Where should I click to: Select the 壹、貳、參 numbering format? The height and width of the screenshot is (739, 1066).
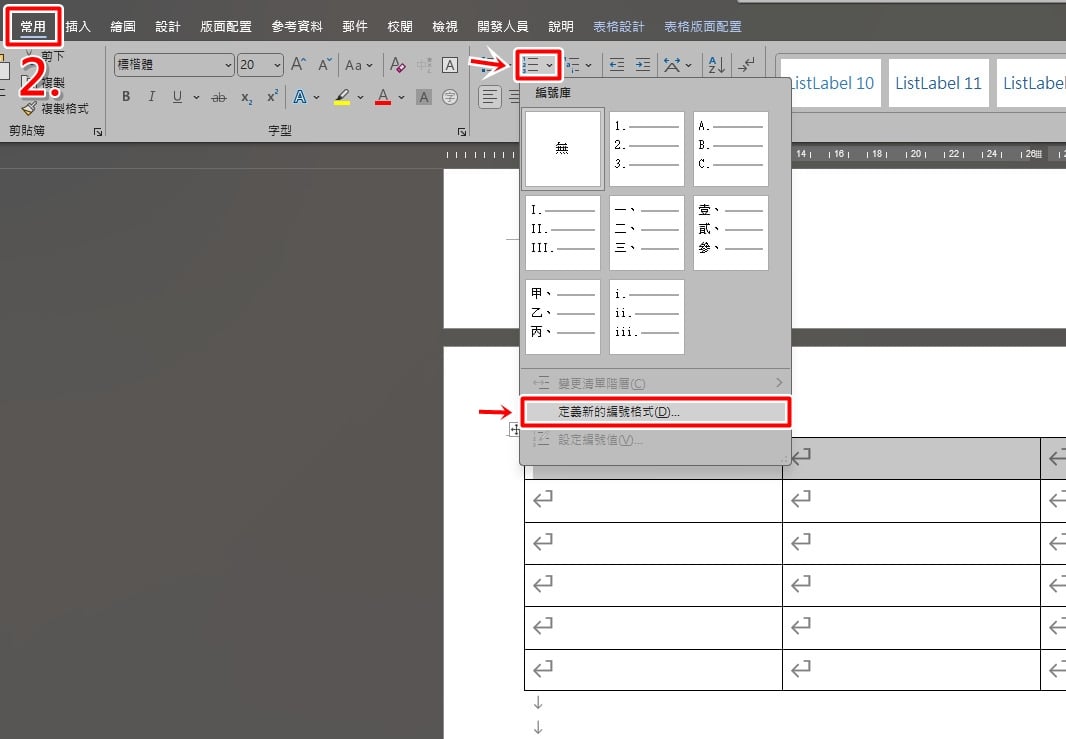click(x=731, y=233)
